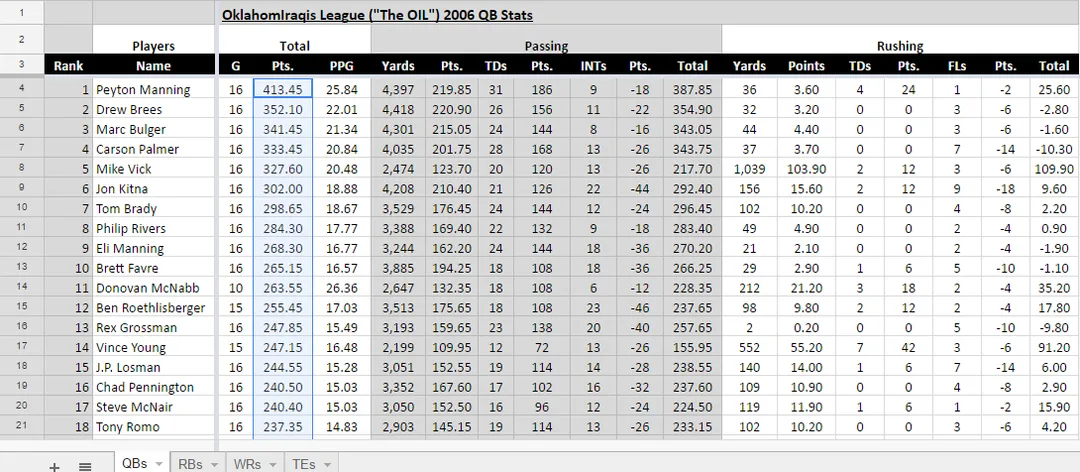Select Brett Favre name cell

pos(154,268)
